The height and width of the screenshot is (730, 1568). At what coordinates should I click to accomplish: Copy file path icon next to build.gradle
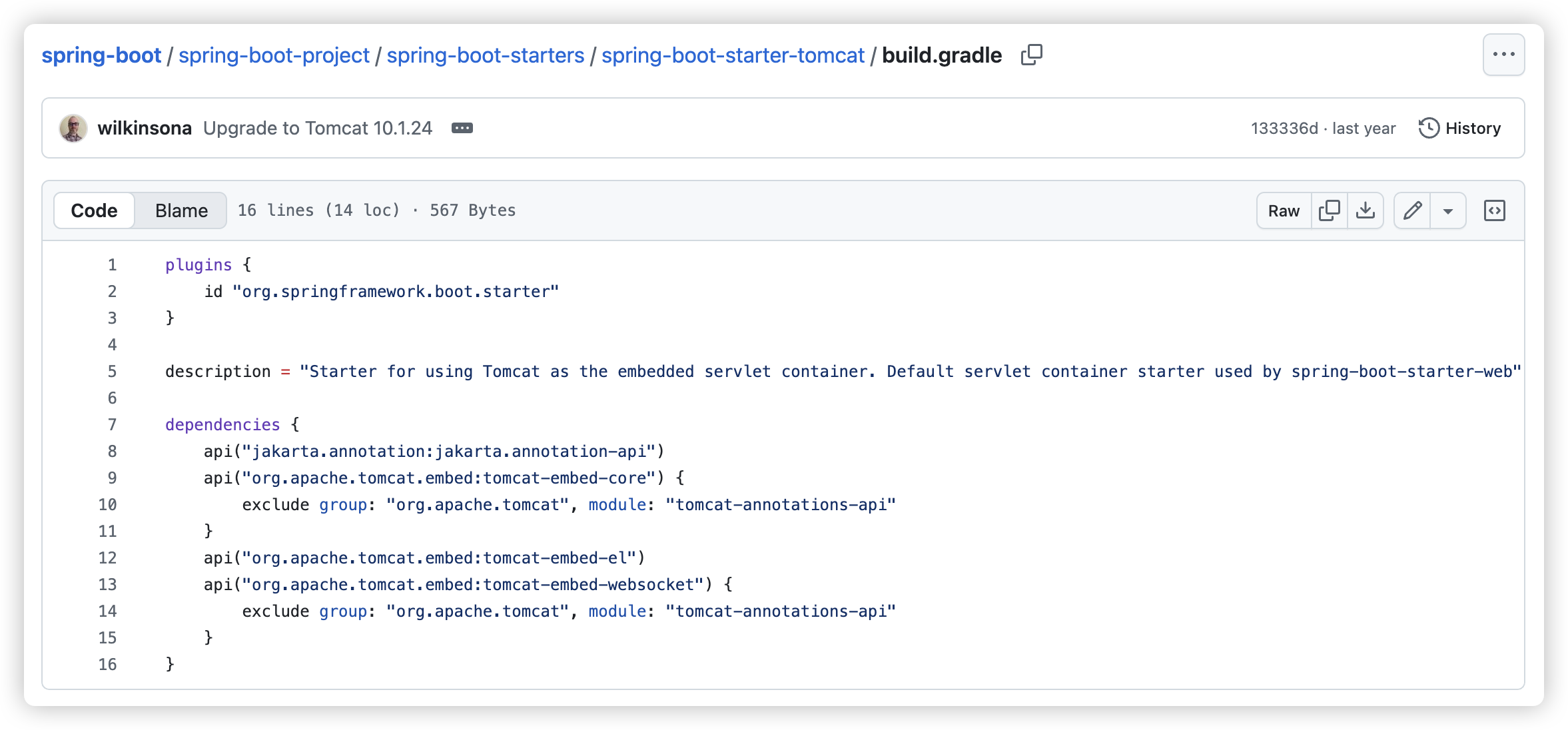1031,55
